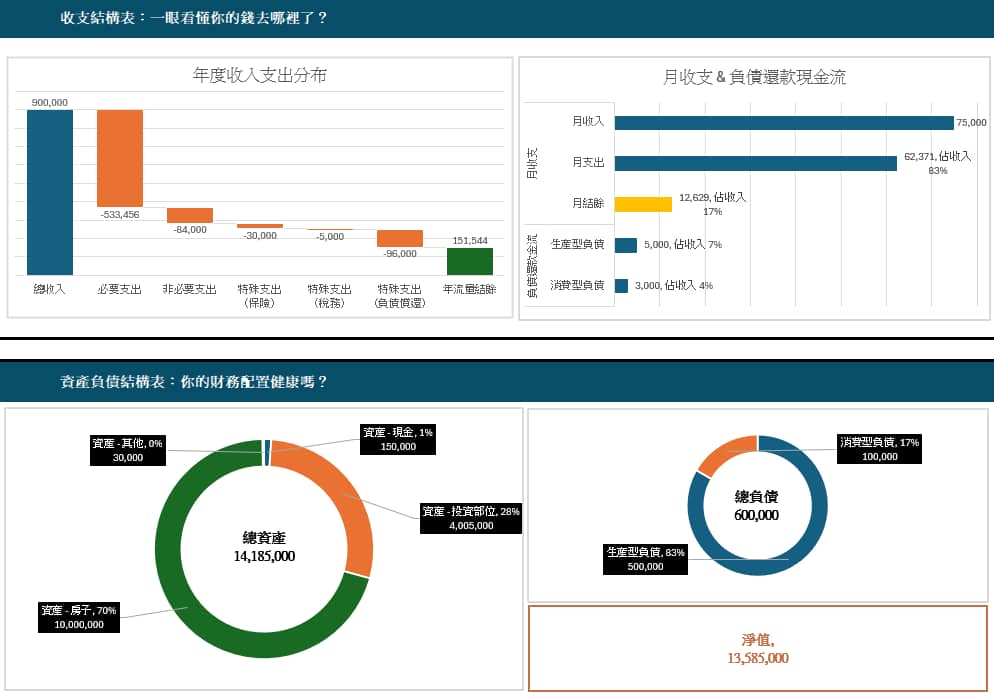Click the 月收入 horizontal bar showing 75,000

click(x=783, y=122)
